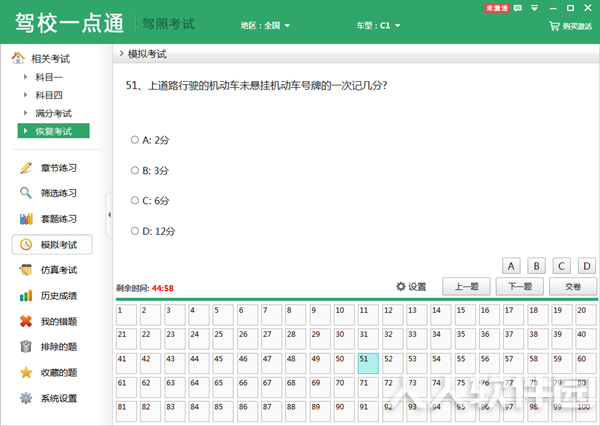Screen dimensions: 600x426
Task: Click the red 未激活 badge
Action: (x=497, y=8)
